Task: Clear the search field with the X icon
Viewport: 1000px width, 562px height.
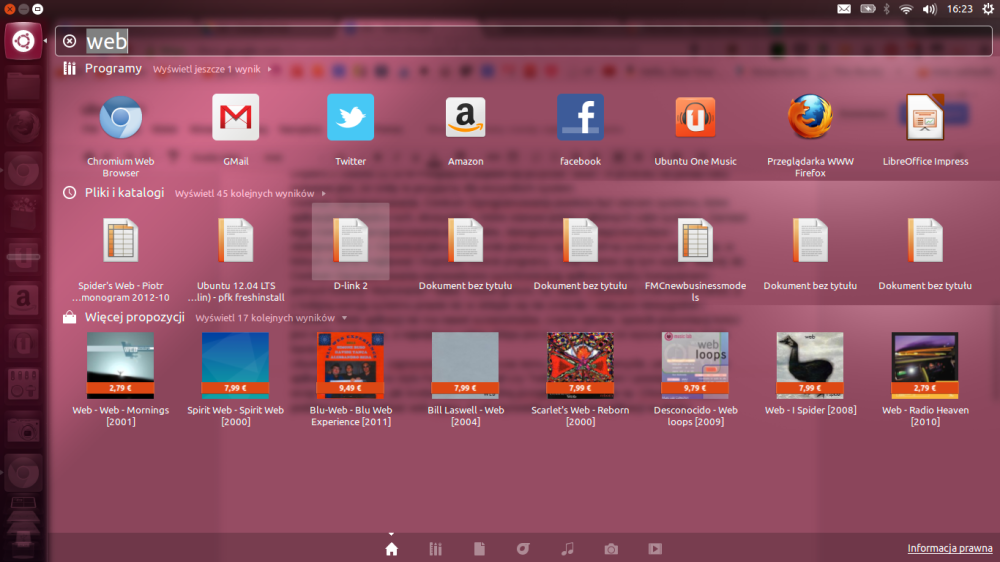Action: click(x=70, y=41)
